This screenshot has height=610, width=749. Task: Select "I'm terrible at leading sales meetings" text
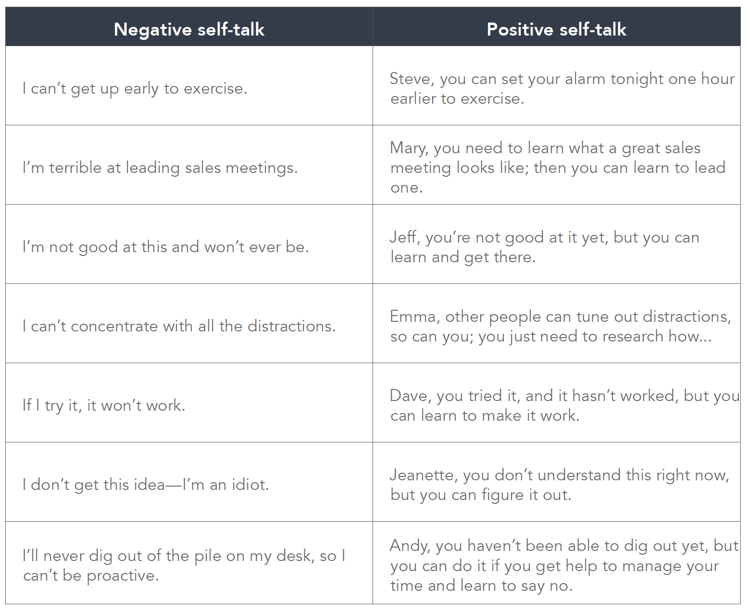pyautogui.click(x=160, y=167)
